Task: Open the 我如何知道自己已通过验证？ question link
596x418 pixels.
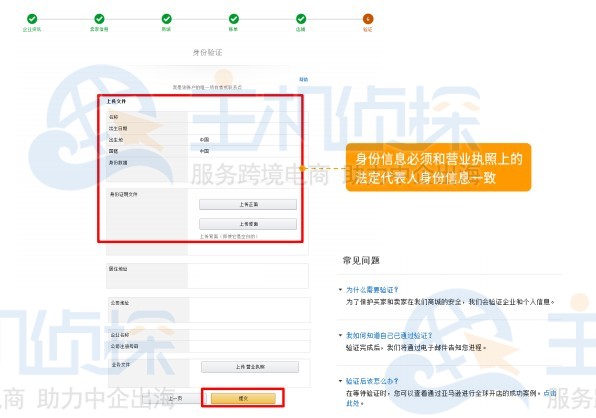Action: pos(389,335)
